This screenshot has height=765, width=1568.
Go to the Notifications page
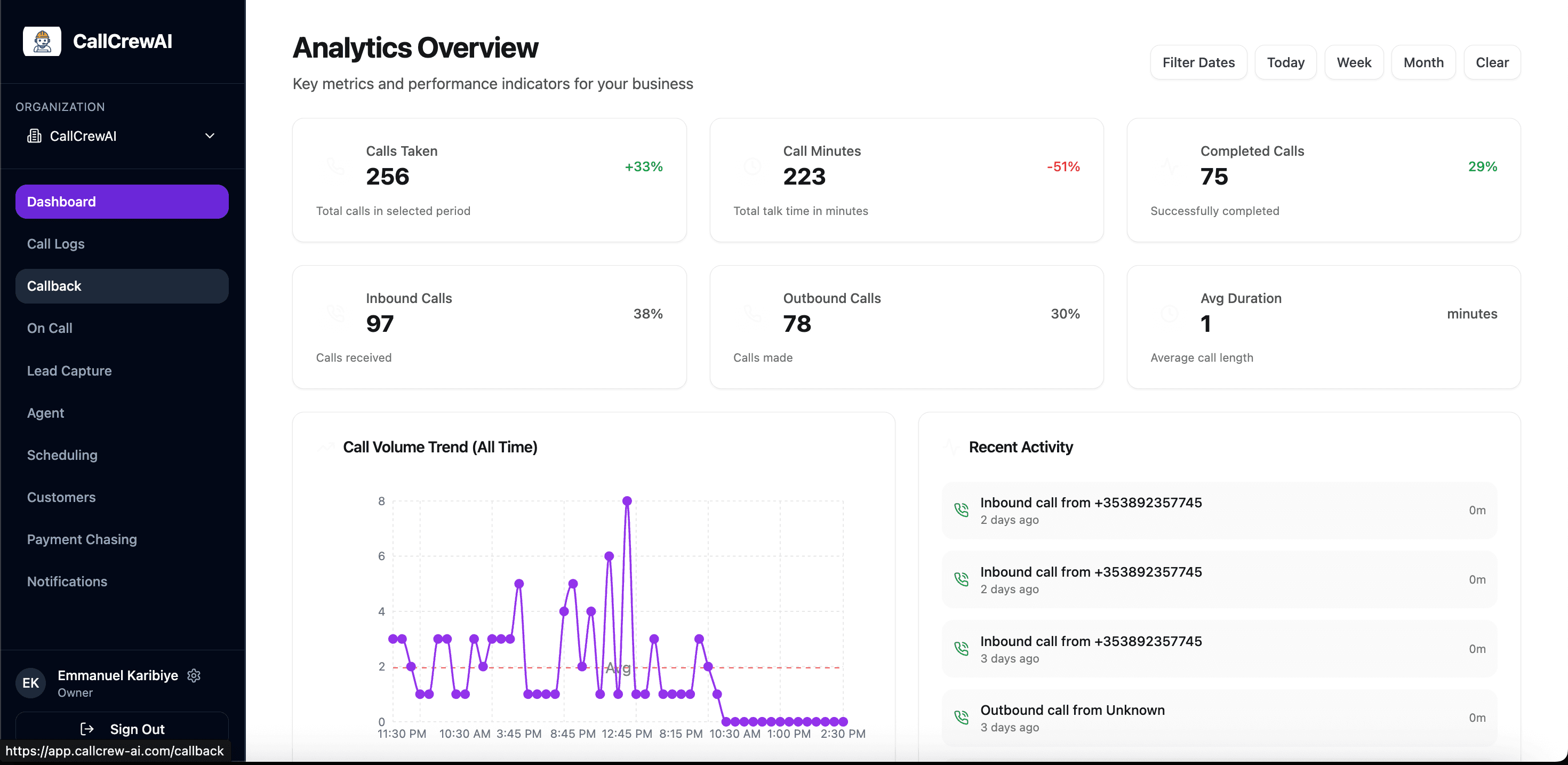[x=66, y=581]
